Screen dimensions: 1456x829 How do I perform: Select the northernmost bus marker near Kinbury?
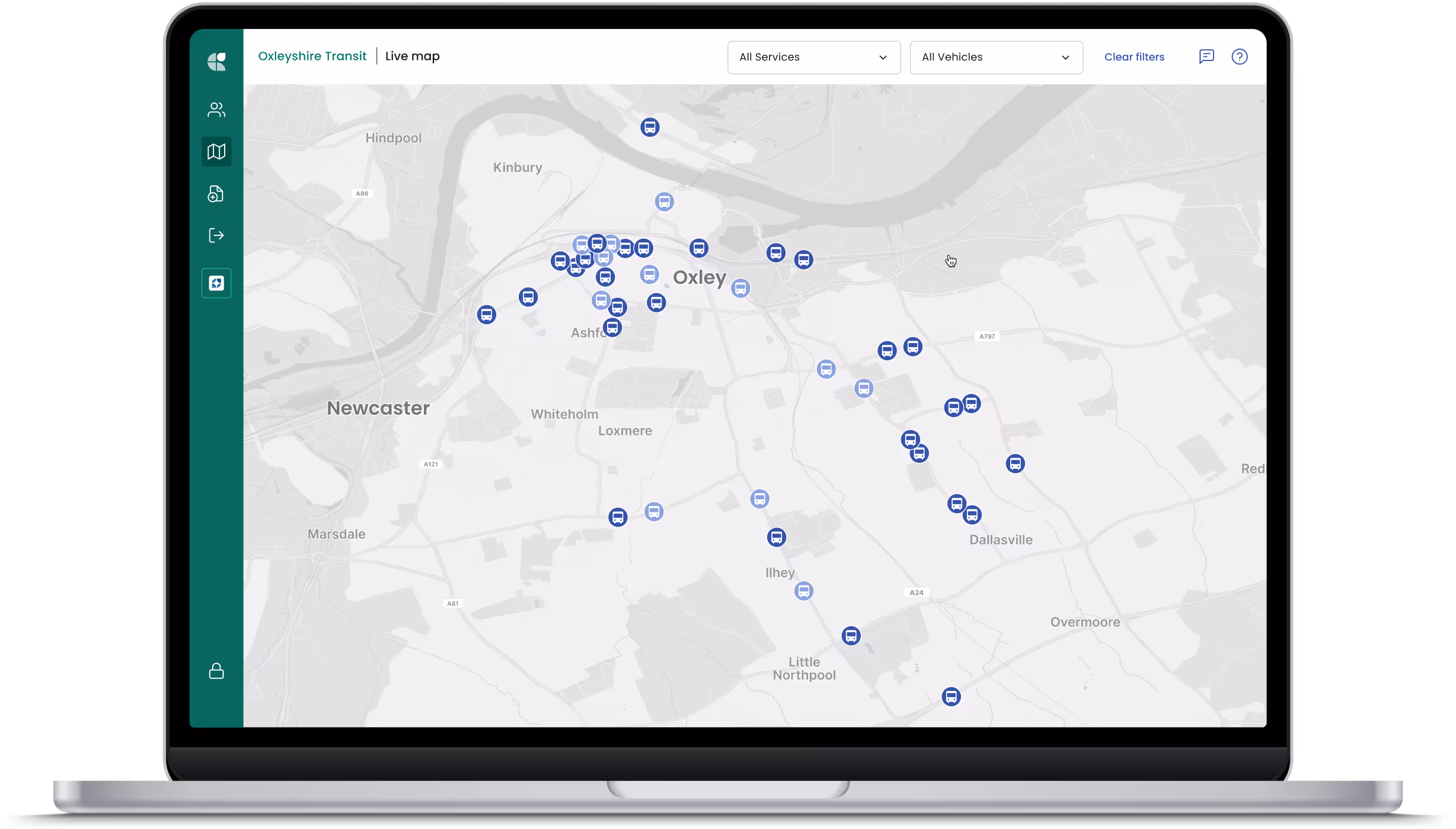click(650, 127)
